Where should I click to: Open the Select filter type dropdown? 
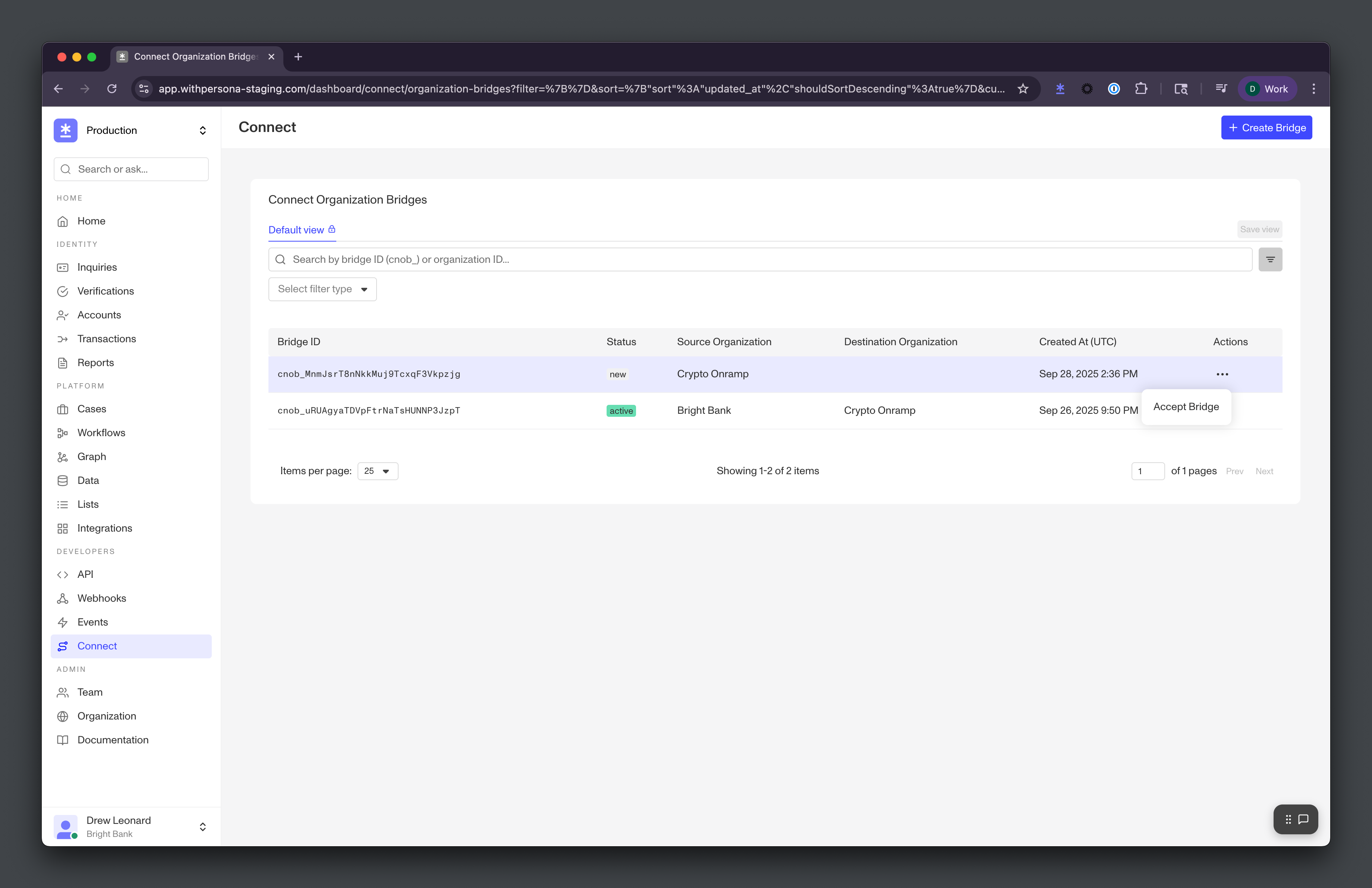click(322, 289)
